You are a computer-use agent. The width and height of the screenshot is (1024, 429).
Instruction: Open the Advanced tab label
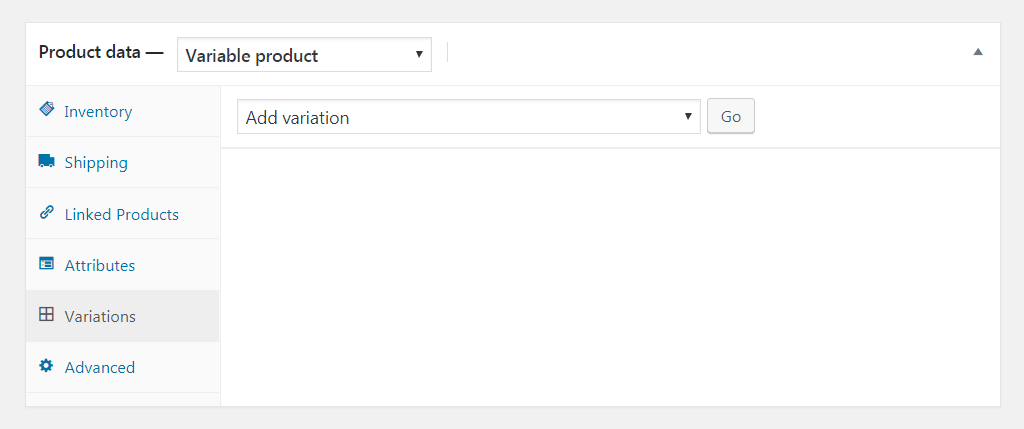[100, 368]
